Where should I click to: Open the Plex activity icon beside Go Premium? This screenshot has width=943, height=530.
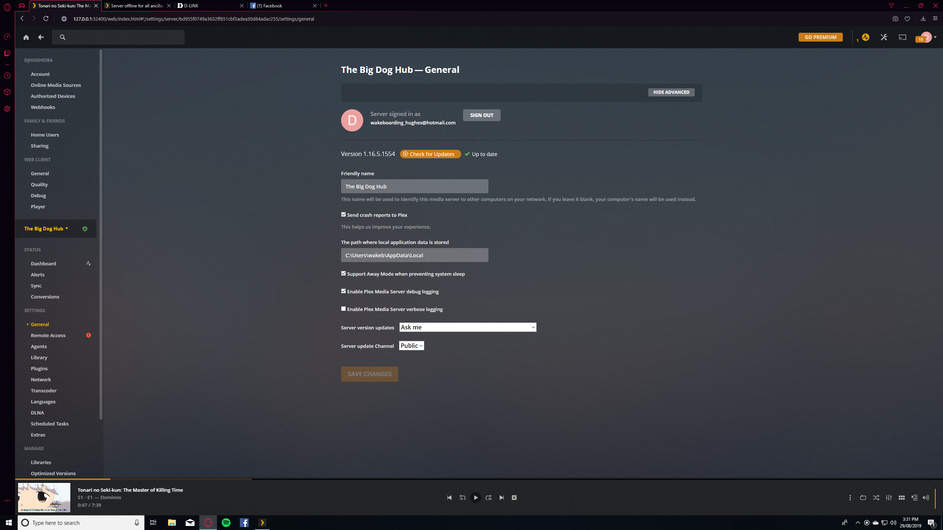[865, 37]
